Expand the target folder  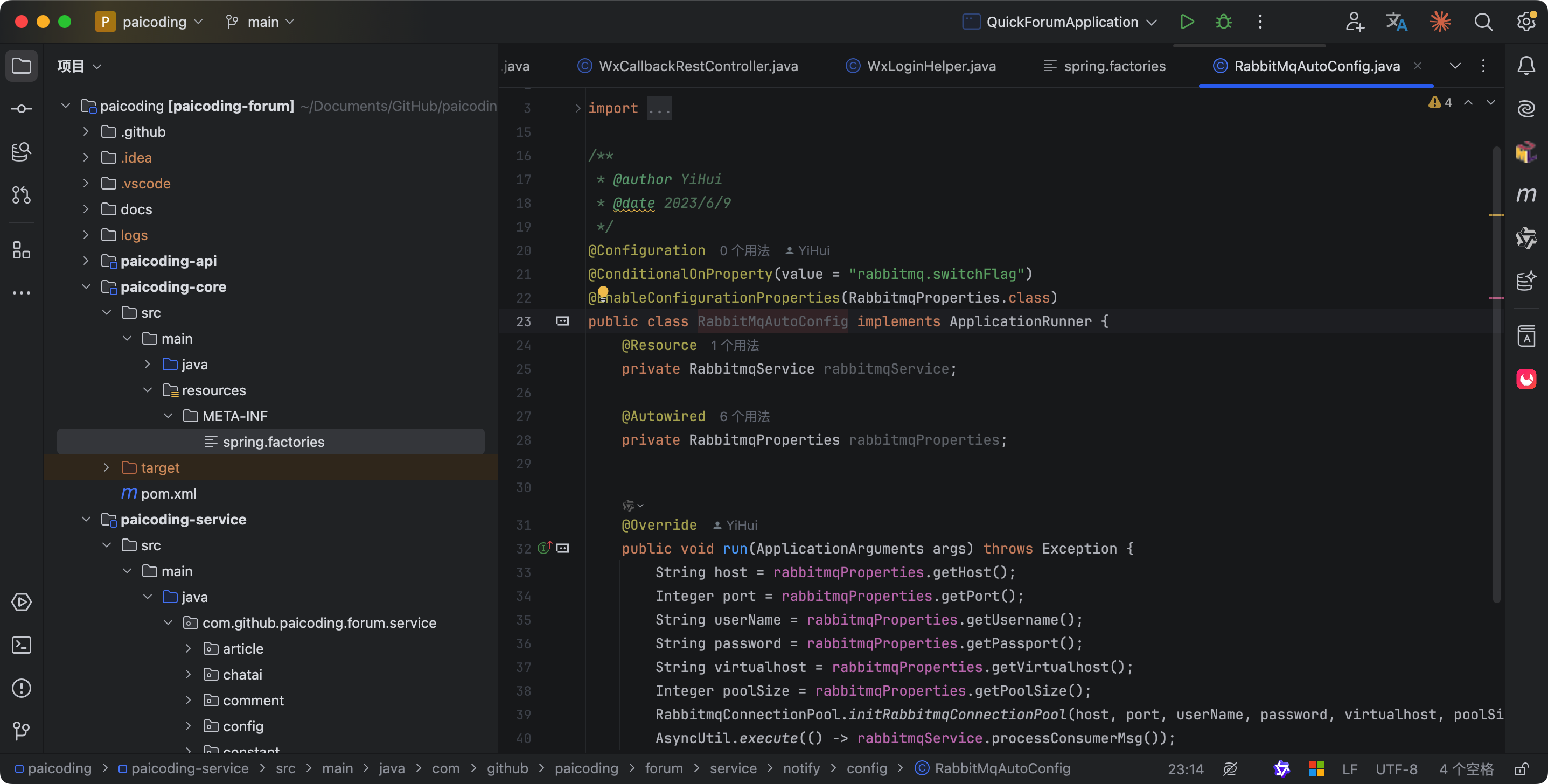[106, 467]
